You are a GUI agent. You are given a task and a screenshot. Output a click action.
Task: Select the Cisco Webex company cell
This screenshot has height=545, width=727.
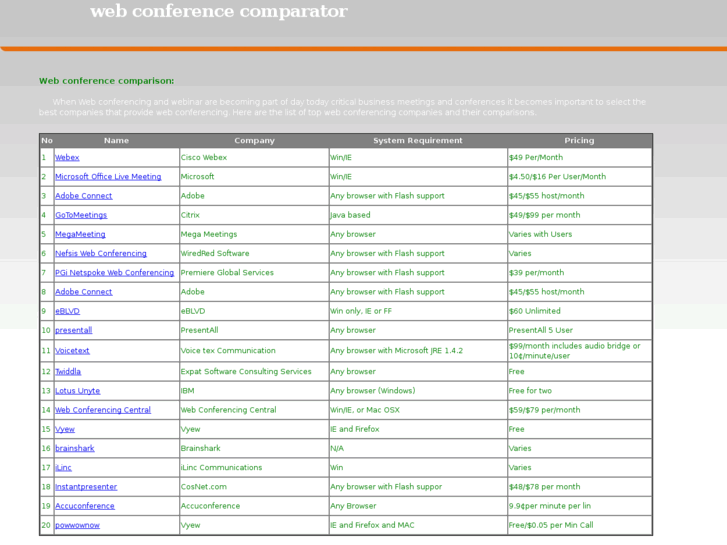254,158
